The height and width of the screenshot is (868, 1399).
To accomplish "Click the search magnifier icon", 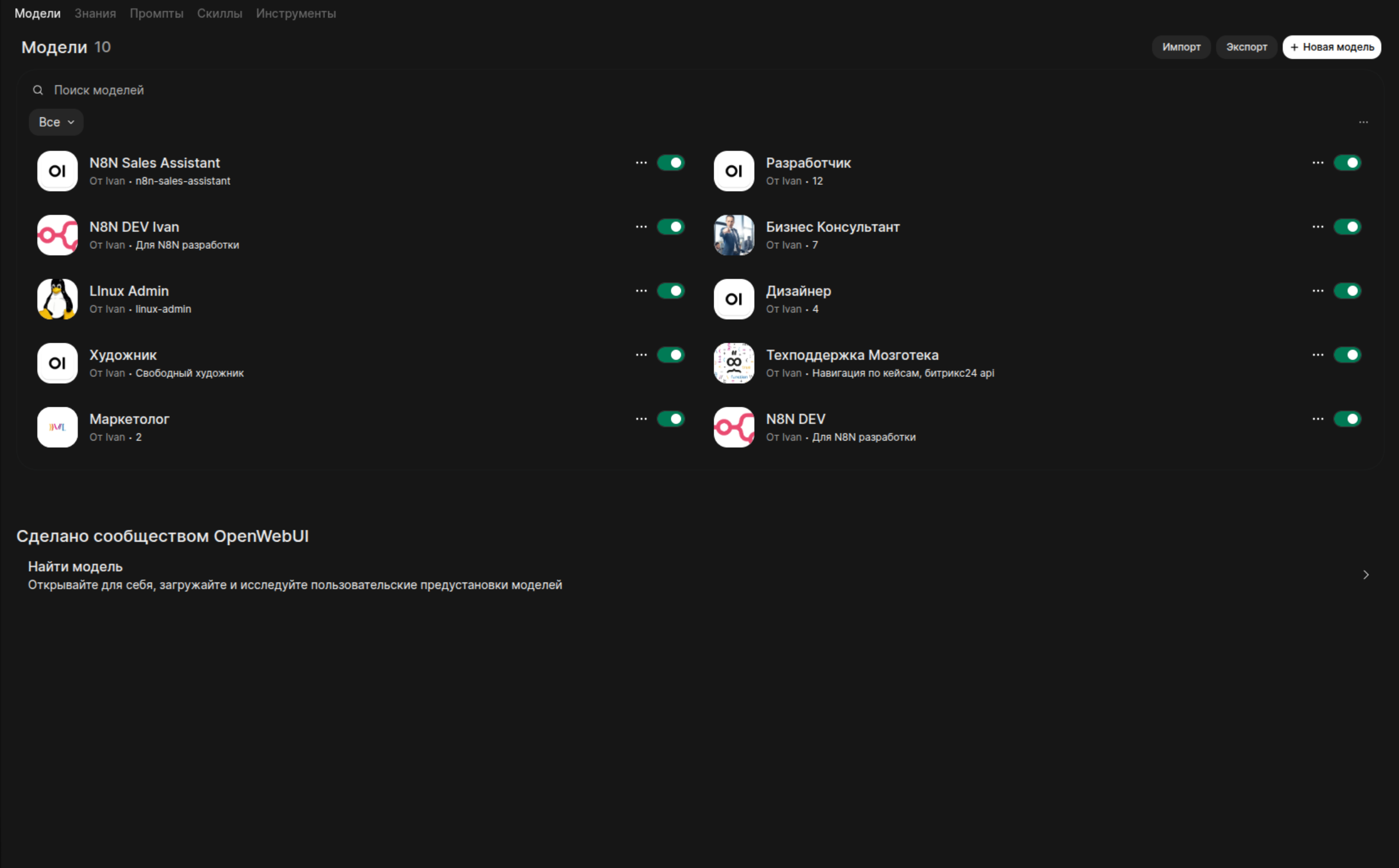I will coord(38,90).
